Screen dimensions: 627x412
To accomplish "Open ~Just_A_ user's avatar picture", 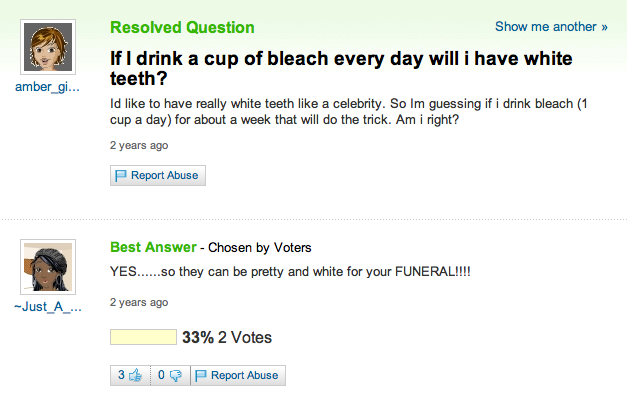I will pos(47,266).
